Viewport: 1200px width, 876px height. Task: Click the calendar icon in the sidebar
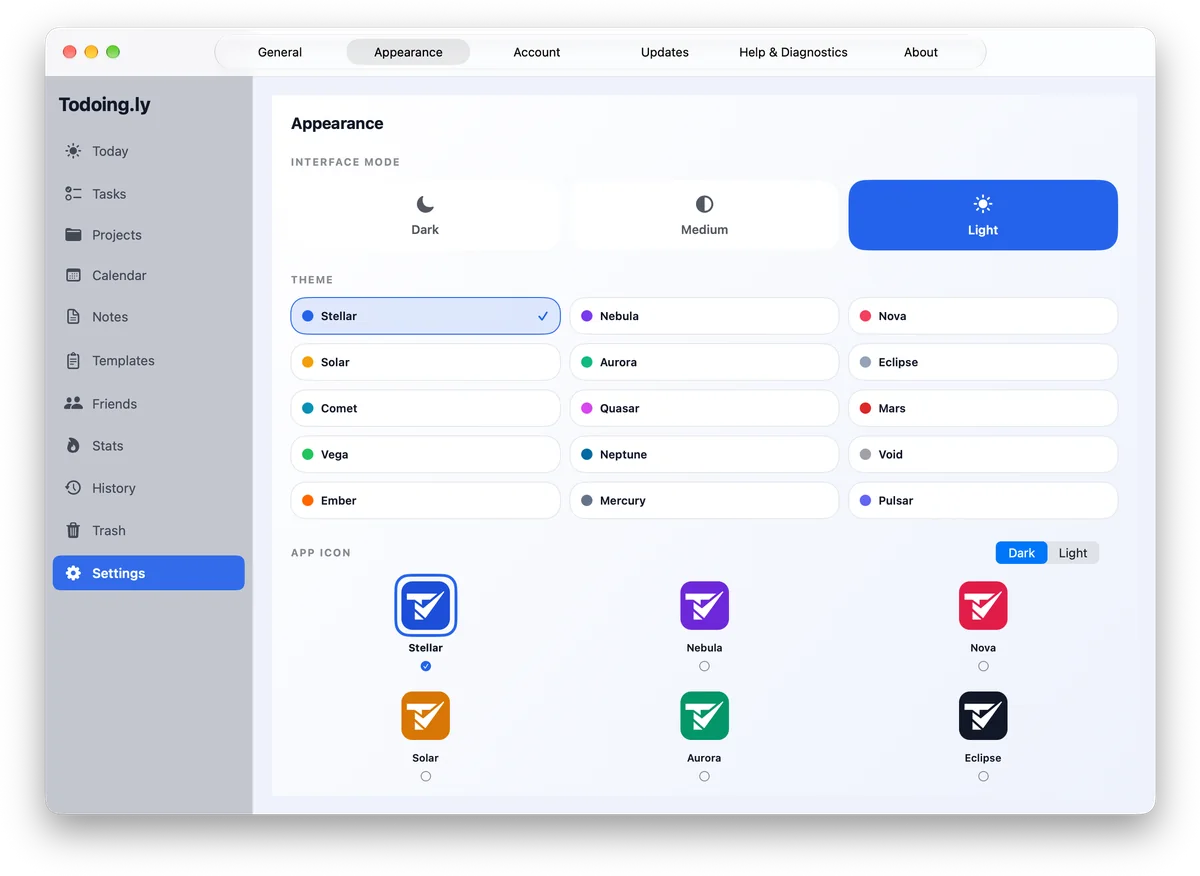click(x=73, y=275)
